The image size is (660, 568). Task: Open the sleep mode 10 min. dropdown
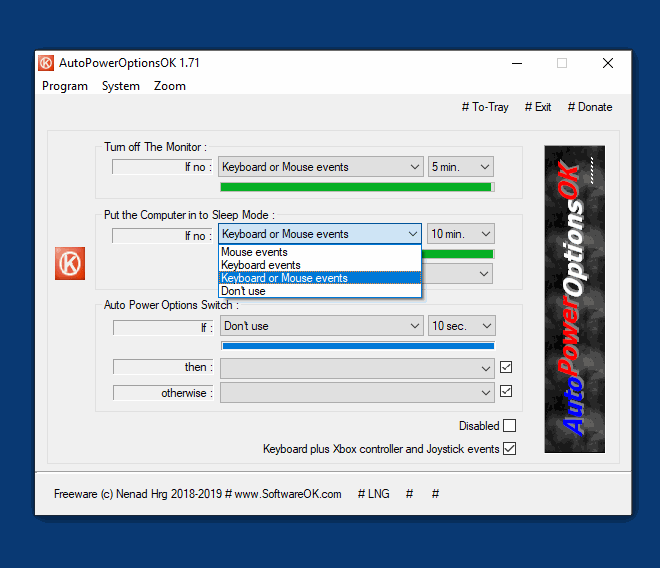pos(461,234)
